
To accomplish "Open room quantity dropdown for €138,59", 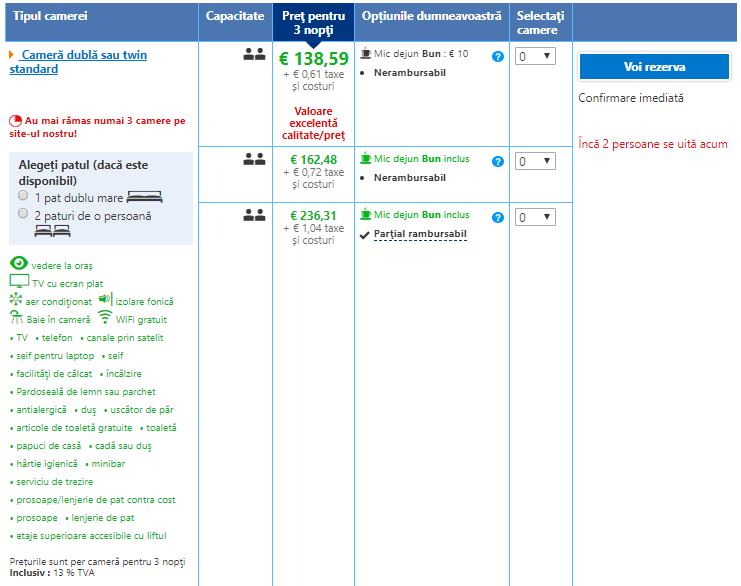I will pyautogui.click(x=535, y=57).
